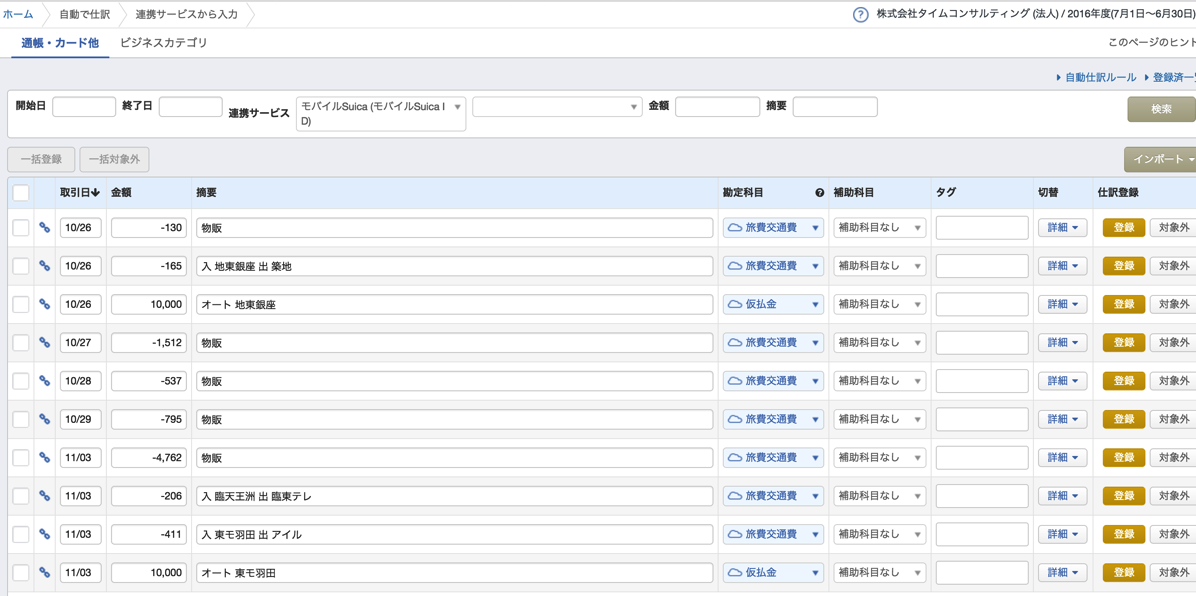The width and height of the screenshot is (1196, 596).
Task: Click the help icon in 勘定科目 column header
Action: 819,193
